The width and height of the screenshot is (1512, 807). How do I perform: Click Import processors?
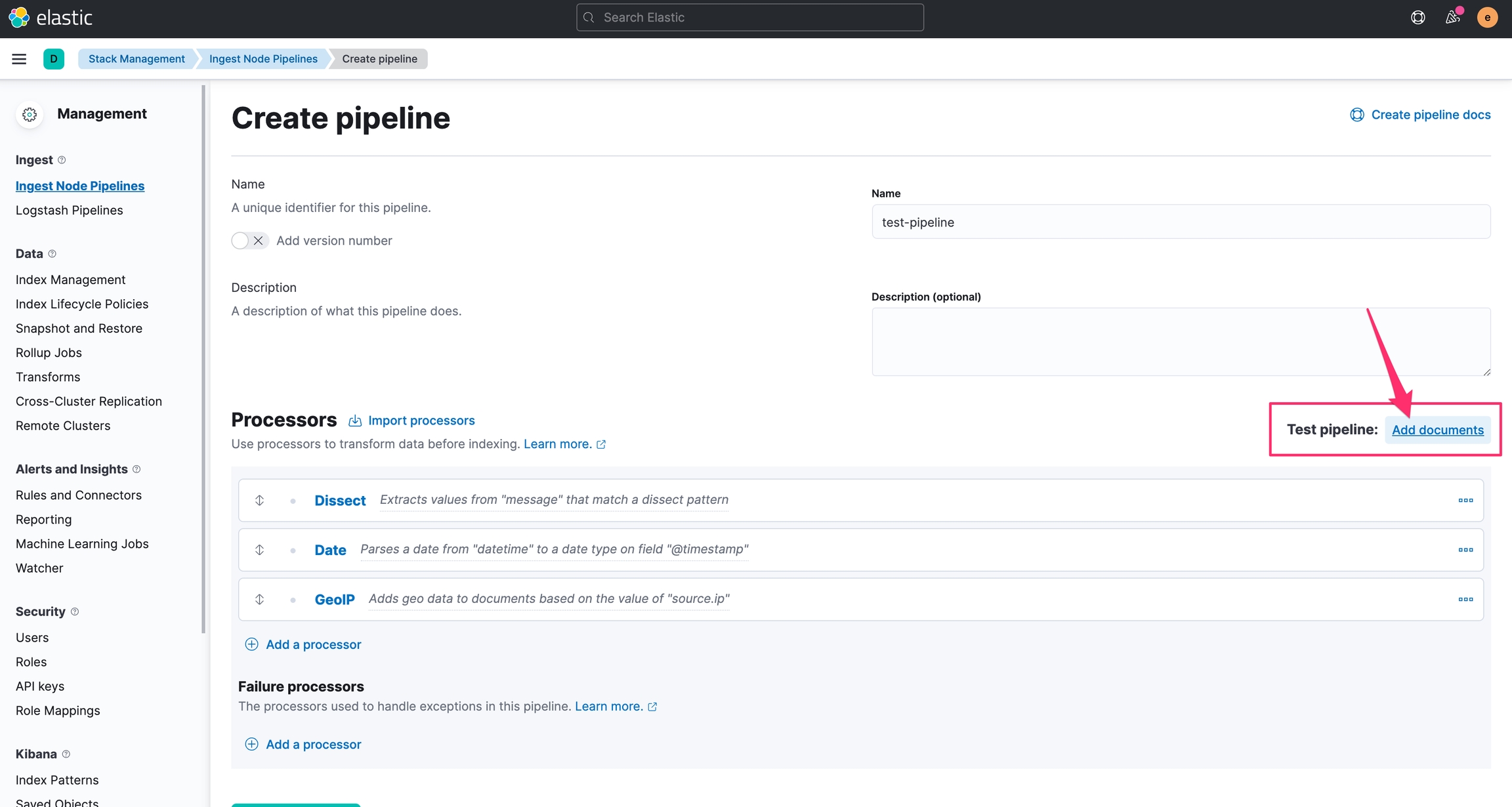click(421, 421)
